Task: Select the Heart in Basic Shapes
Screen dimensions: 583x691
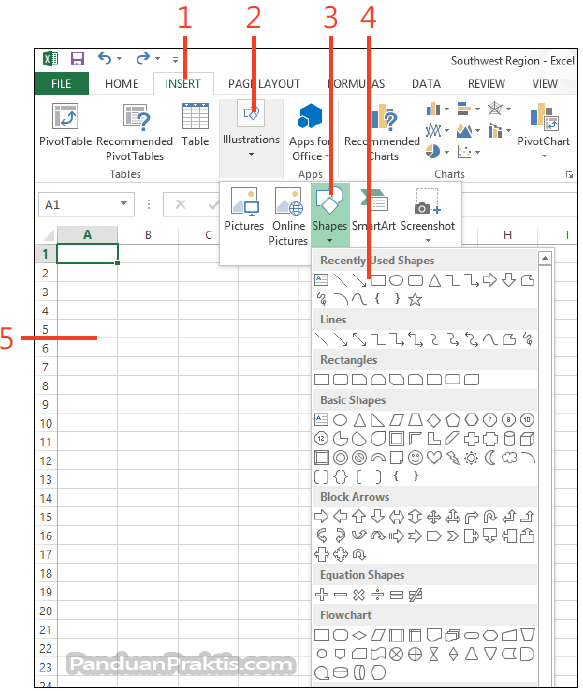Action: coord(434,457)
